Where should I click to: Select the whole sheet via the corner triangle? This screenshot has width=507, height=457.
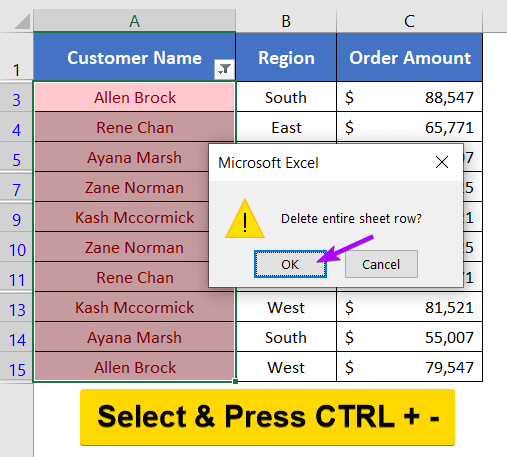click(x=22, y=21)
